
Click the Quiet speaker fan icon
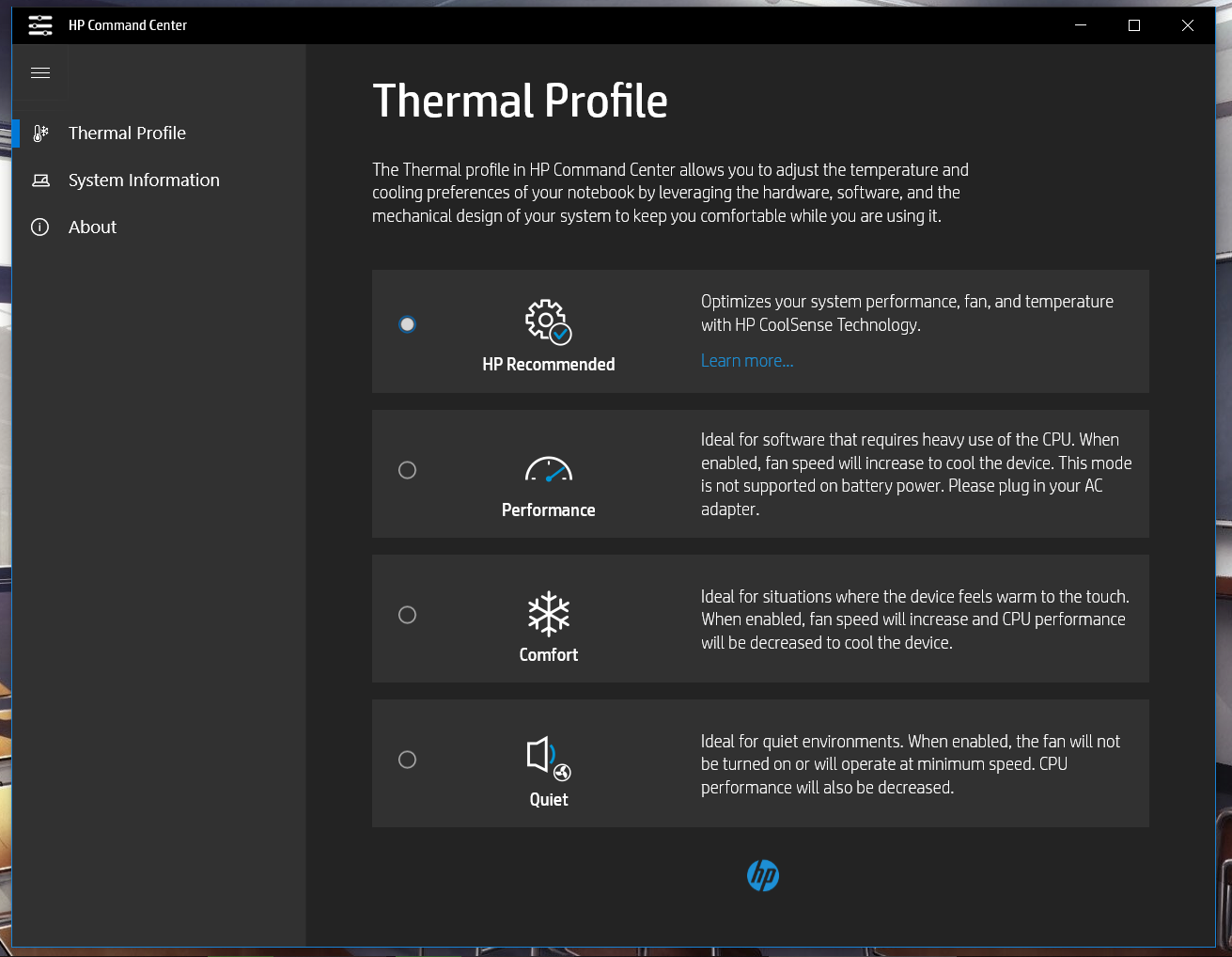(549, 759)
